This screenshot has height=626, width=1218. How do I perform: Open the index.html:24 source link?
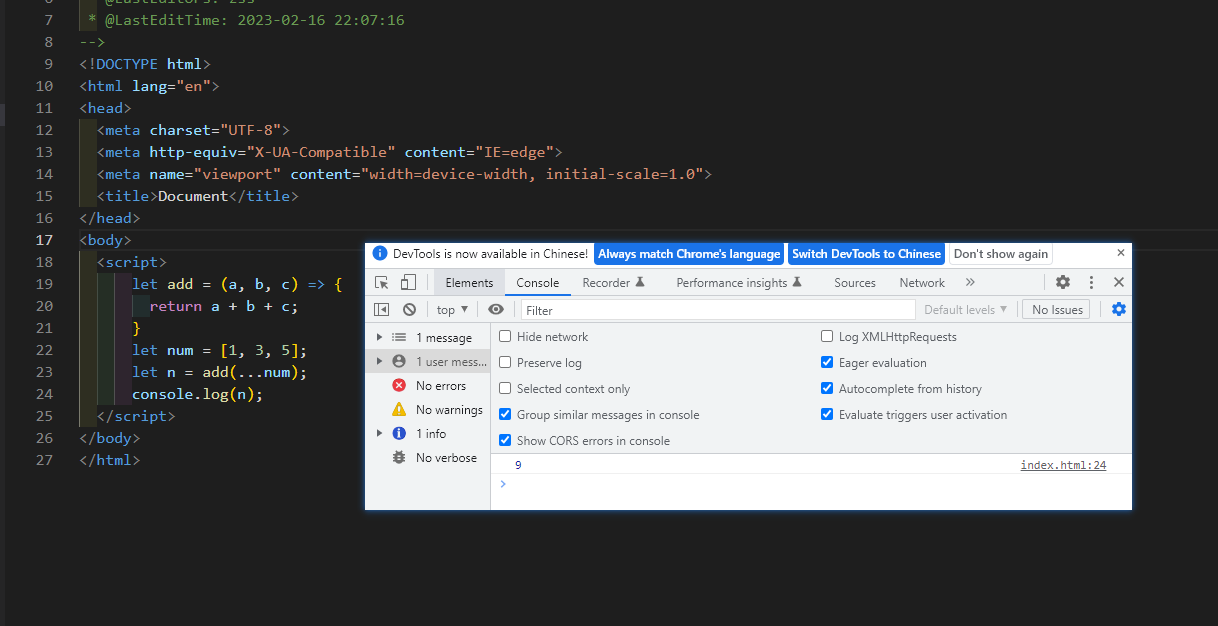click(1063, 465)
